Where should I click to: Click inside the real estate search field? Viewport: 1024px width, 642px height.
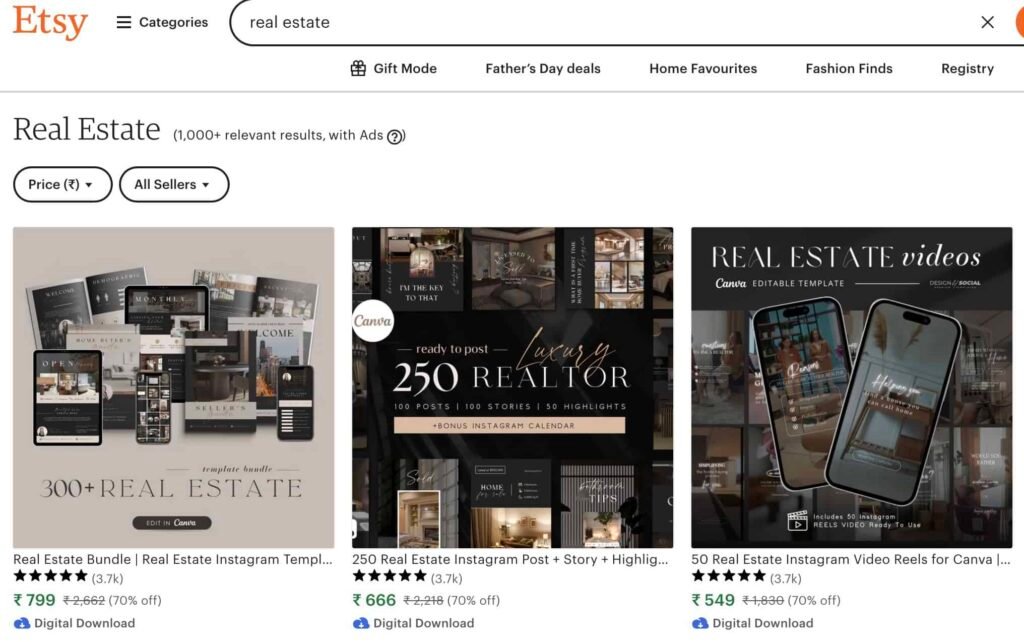[x=600, y=22]
